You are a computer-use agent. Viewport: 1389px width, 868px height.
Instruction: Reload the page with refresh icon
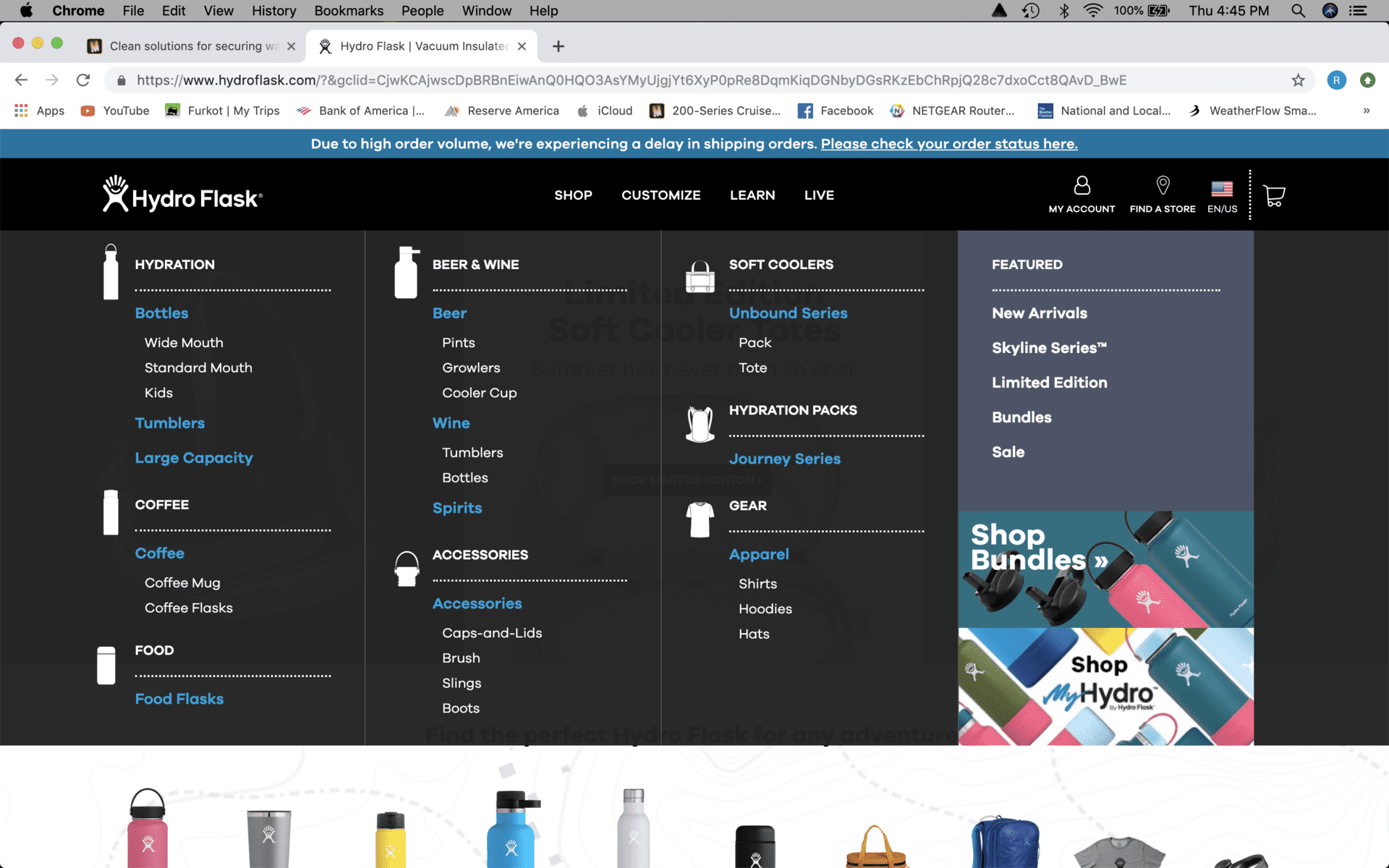click(83, 80)
